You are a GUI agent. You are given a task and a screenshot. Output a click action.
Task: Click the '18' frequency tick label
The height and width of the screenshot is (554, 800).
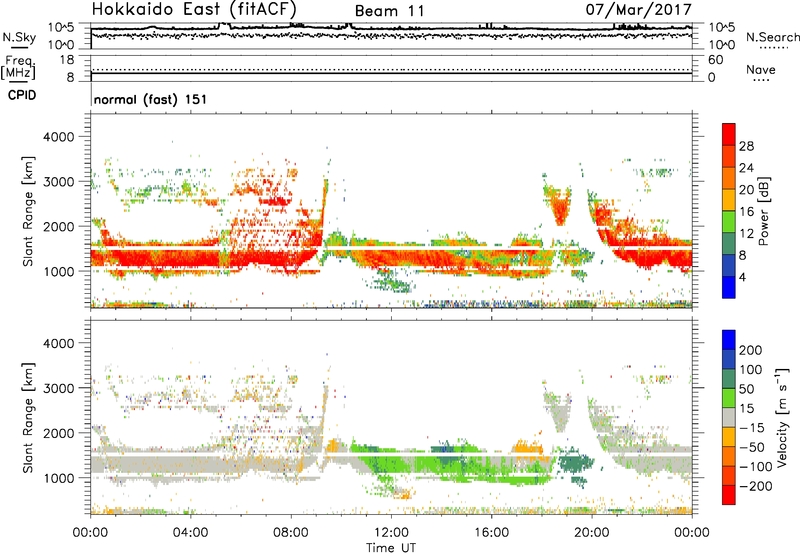click(x=67, y=60)
